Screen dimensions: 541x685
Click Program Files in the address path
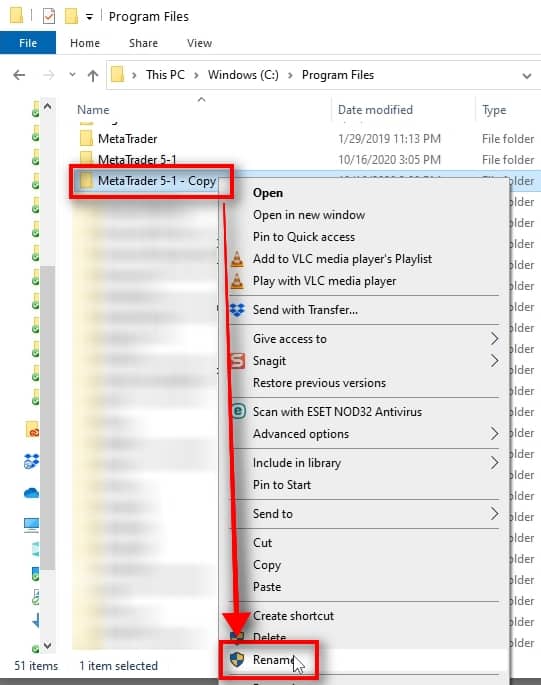tap(337, 75)
